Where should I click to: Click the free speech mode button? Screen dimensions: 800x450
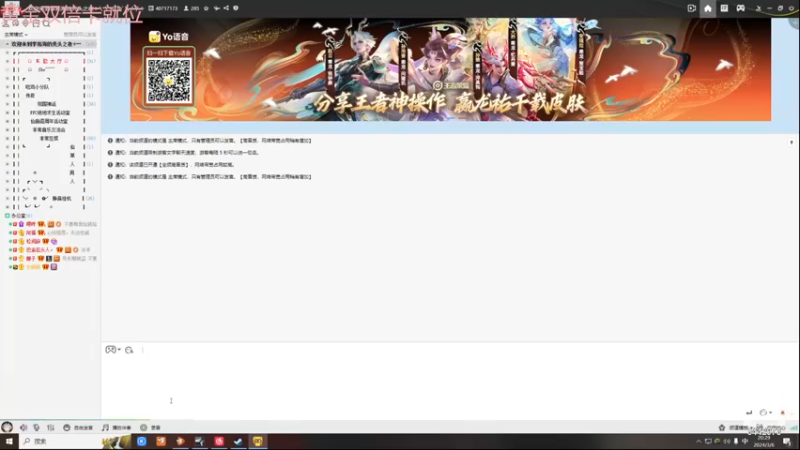(x=78, y=428)
